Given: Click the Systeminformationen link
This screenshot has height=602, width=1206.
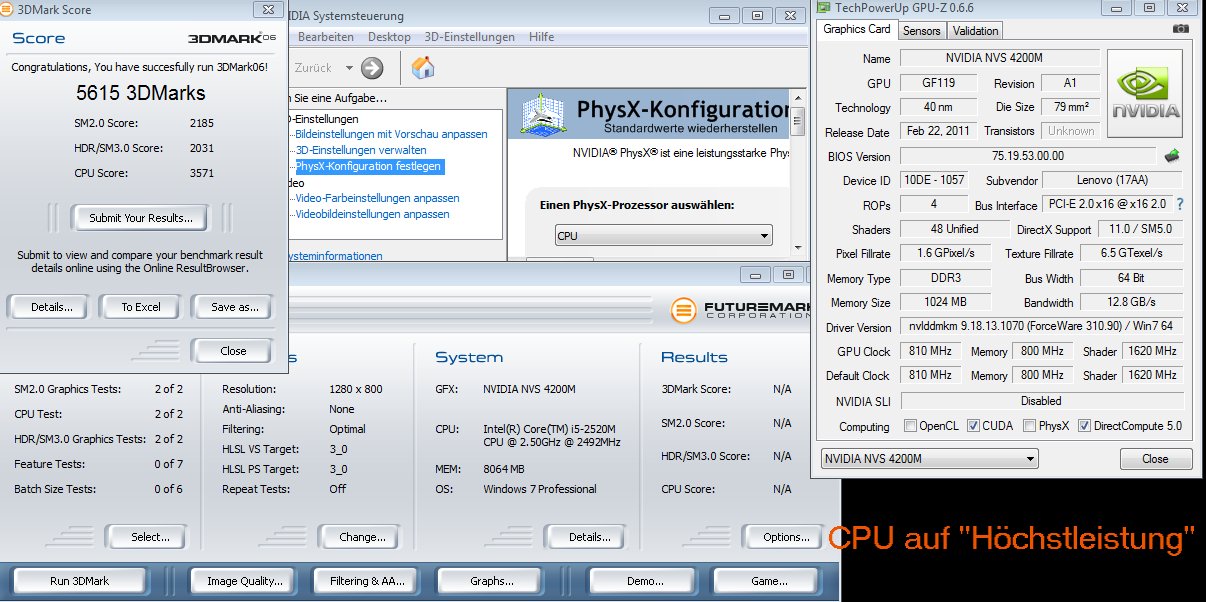Looking at the screenshot, I should coord(334,256).
